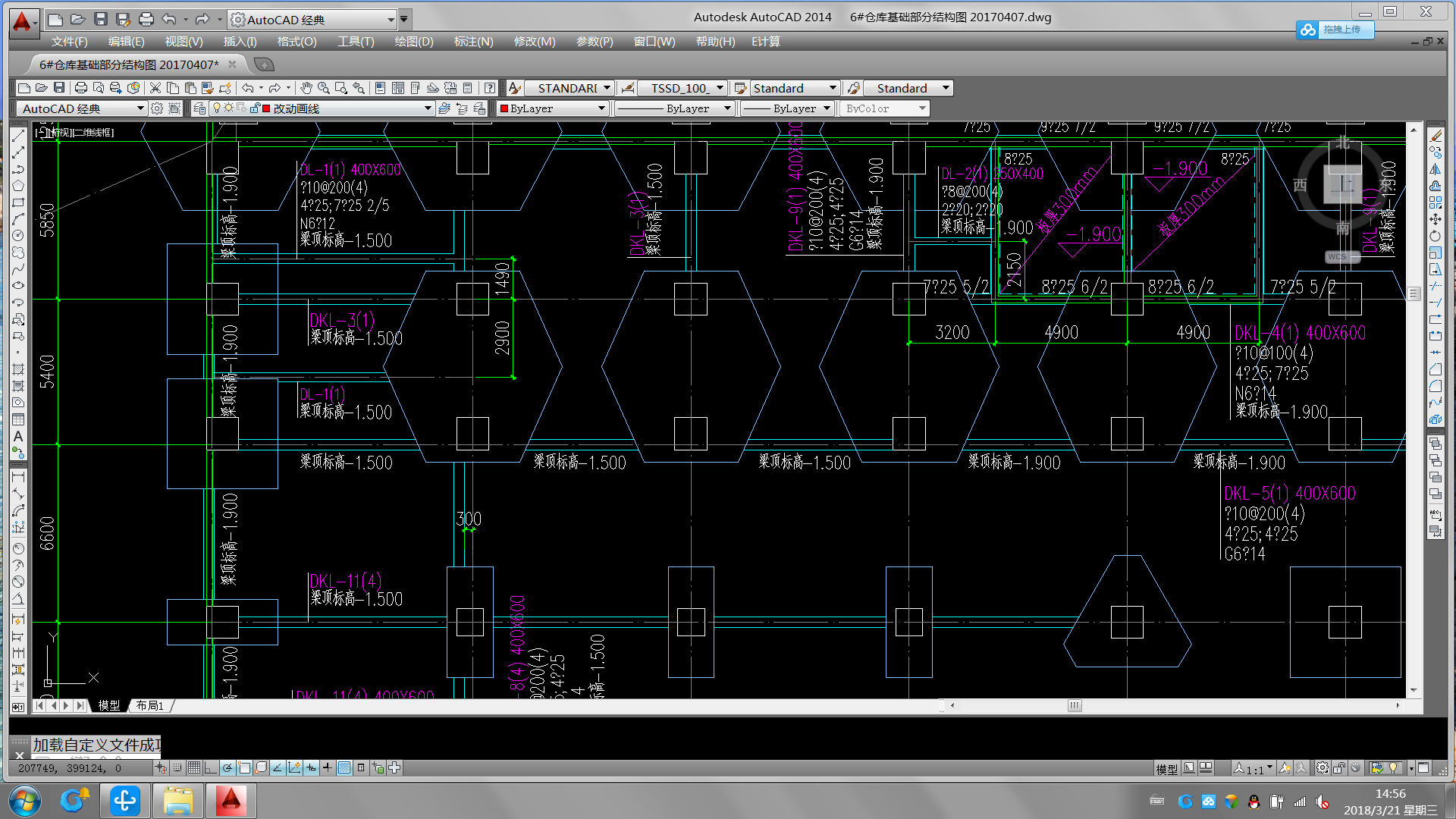Toggle Dynamic Input in status bar
The height and width of the screenshot is (819, 1456).
[x=311, y=768]
